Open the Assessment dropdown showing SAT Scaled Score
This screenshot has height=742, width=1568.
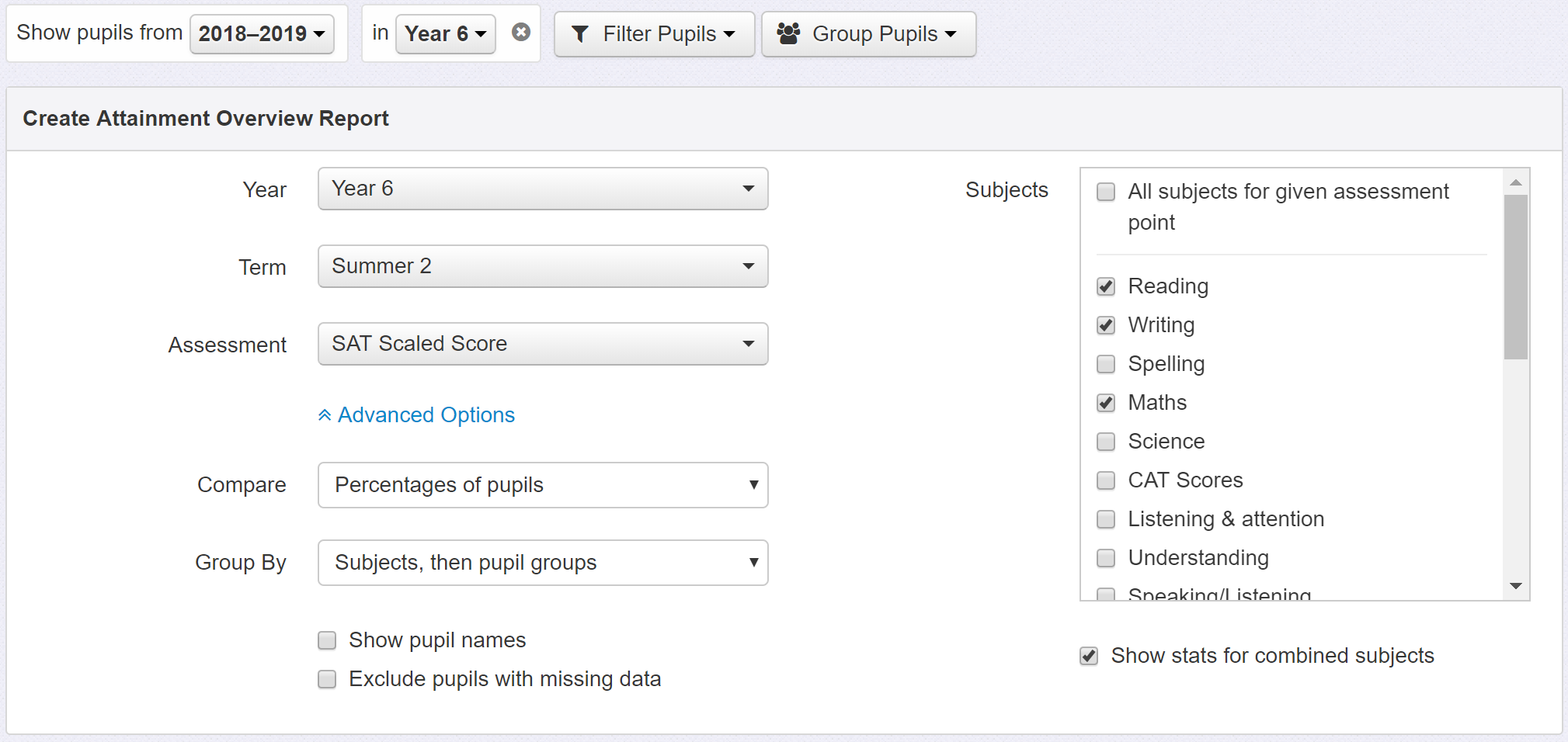pos(543,344)
